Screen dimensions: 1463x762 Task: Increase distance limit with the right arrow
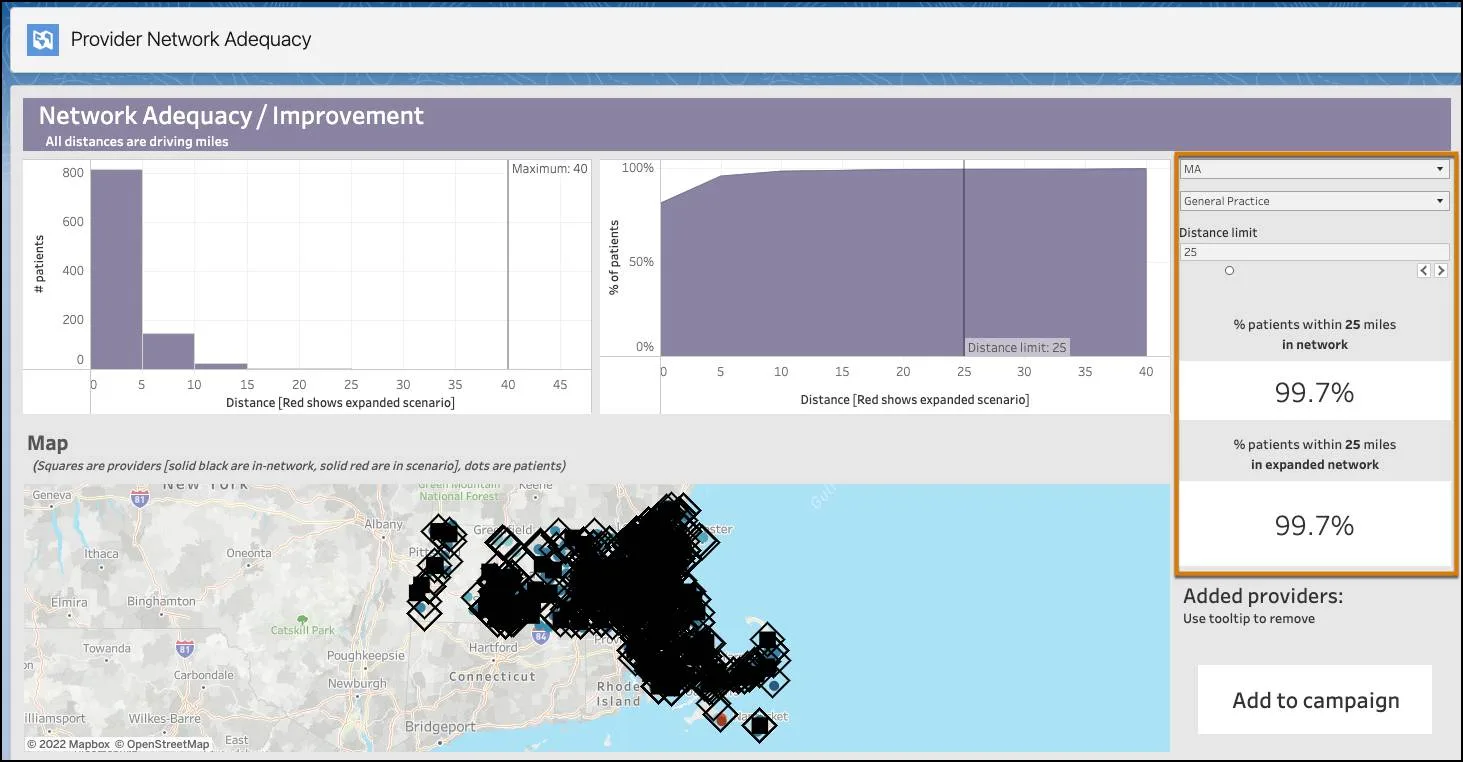click(1441, 271)
